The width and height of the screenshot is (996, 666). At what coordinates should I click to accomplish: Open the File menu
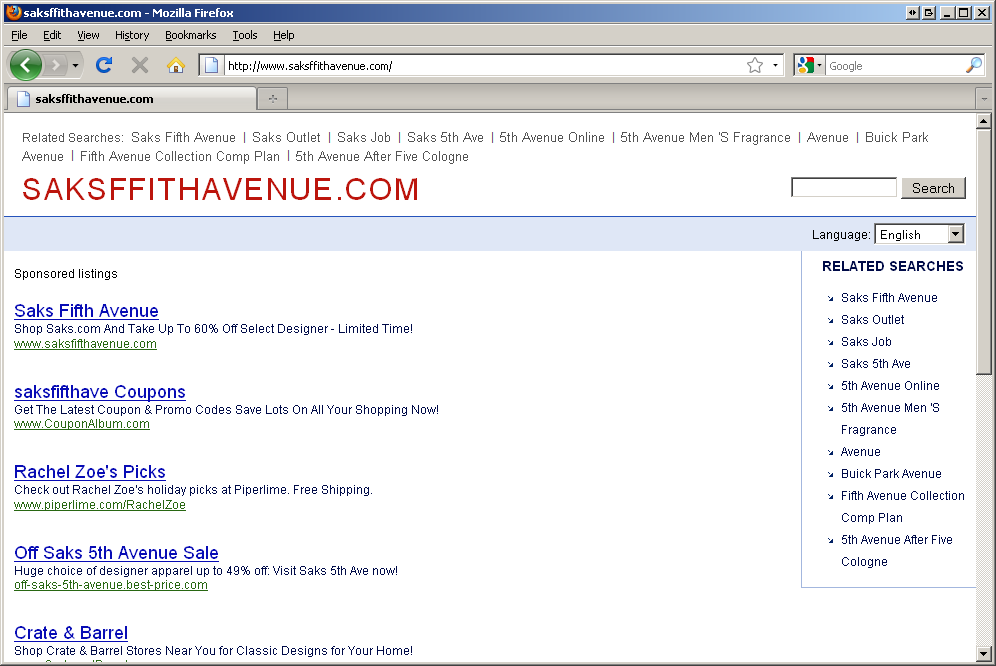pyautogui.click(x=19, y=35)
